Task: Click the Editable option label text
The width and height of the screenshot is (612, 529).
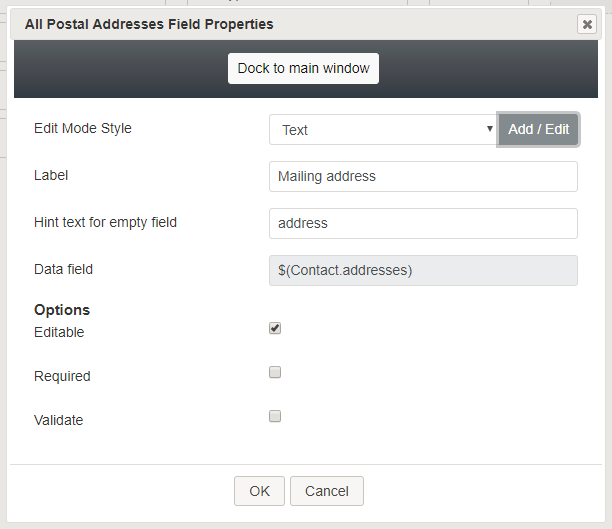Action: [x=59, y=332]
